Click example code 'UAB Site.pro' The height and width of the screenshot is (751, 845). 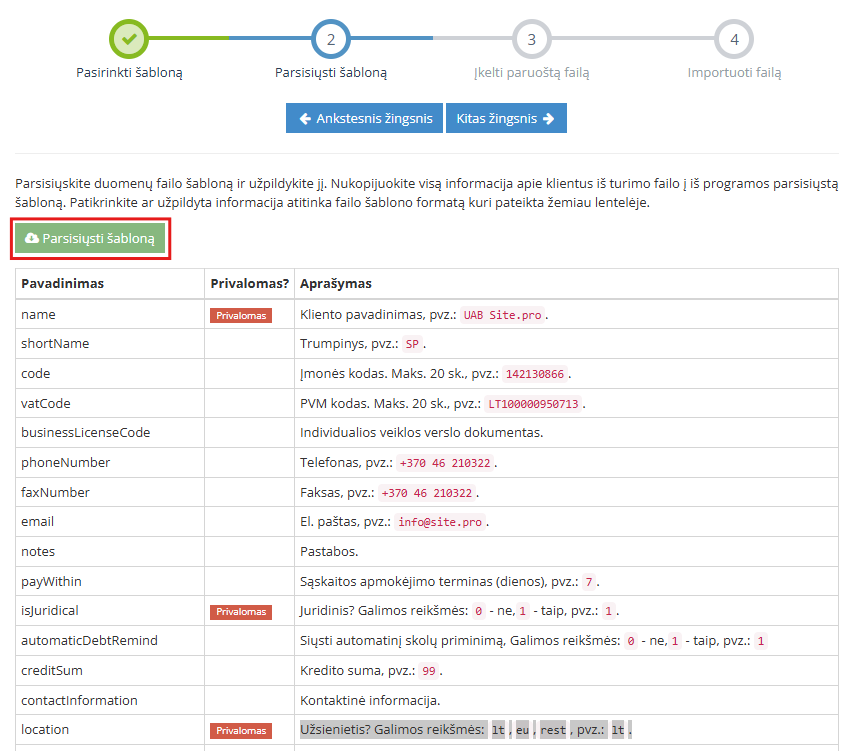pos(502,315)
